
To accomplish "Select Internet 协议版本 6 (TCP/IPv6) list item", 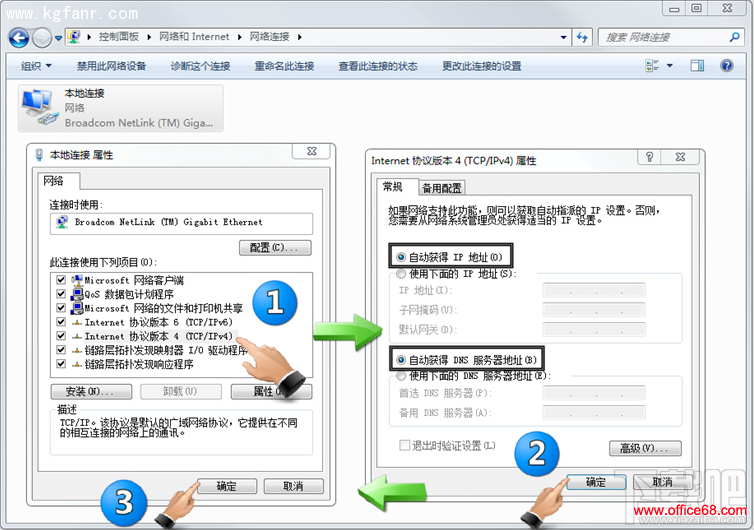I will [158, 322].
